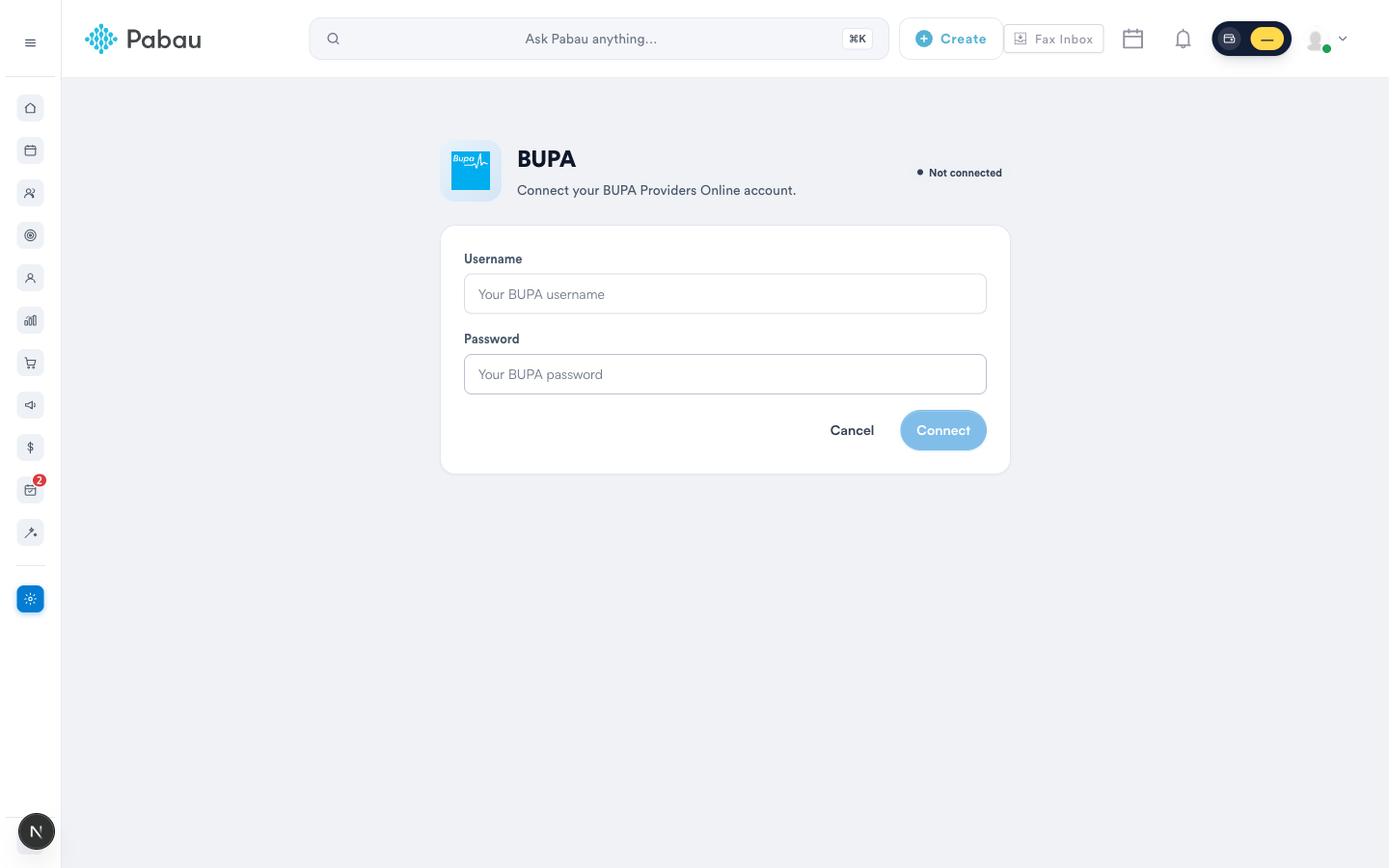Open the sidebar icon showing badge 2
1389x868 pixels.
click(31, 490)
